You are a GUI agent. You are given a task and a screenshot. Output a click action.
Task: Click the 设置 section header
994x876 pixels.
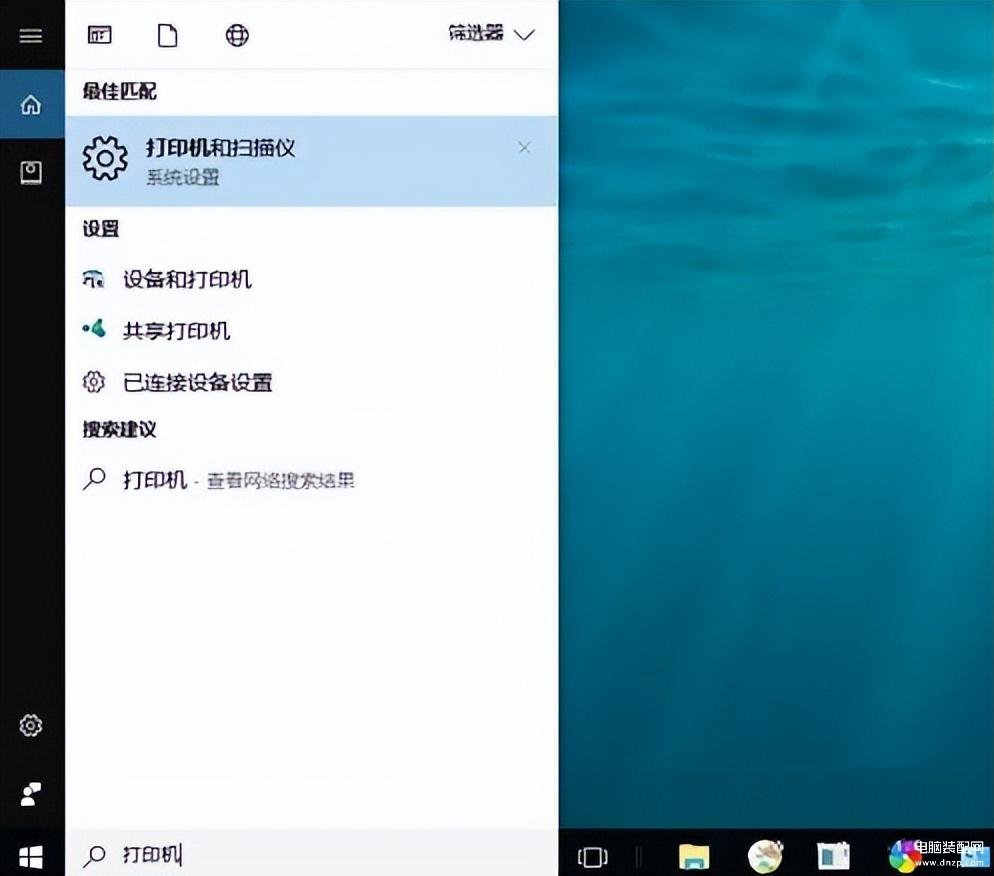click(101, 228)
